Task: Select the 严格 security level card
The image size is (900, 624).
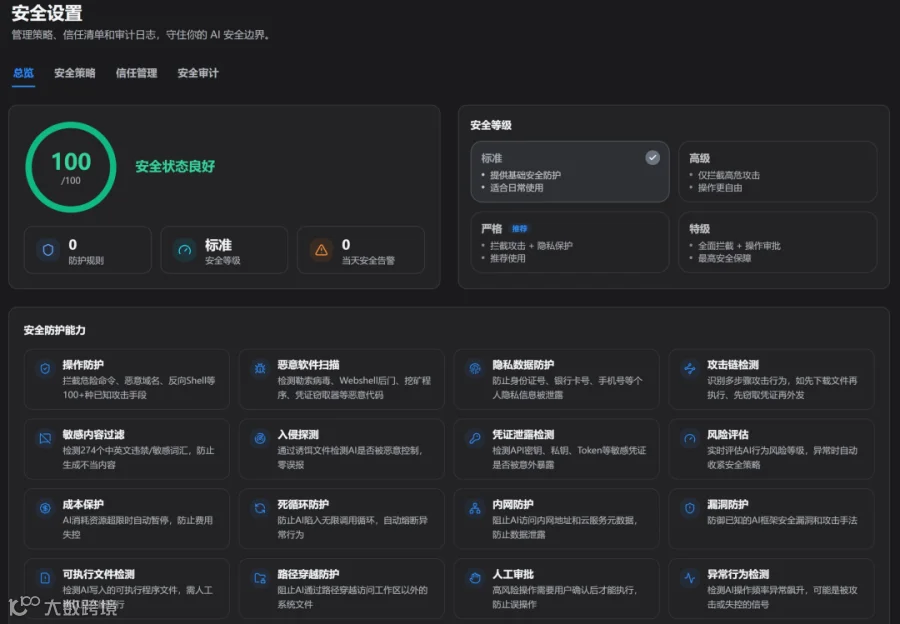Action: [x=569, y=242]
